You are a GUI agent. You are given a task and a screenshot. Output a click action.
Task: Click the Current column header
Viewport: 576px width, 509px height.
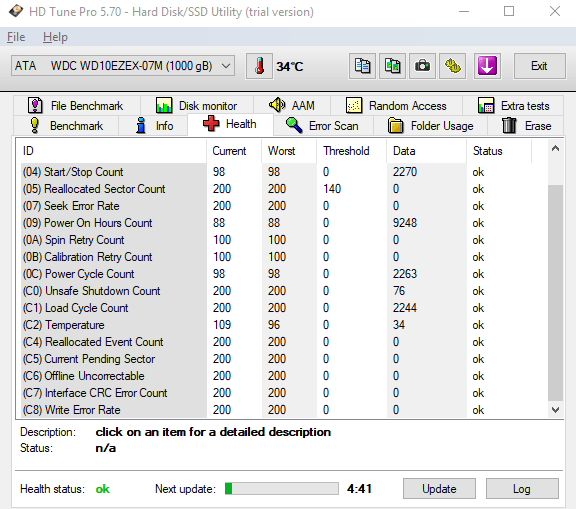click(x=234, y=151)
